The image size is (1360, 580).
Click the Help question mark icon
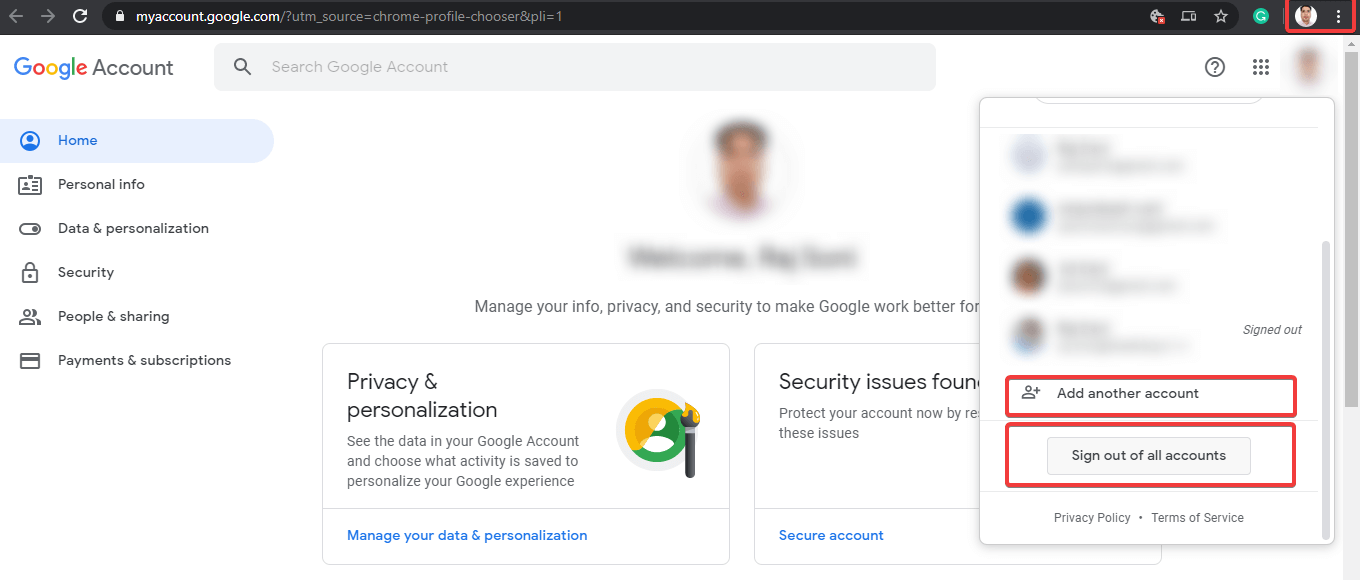1214,67
